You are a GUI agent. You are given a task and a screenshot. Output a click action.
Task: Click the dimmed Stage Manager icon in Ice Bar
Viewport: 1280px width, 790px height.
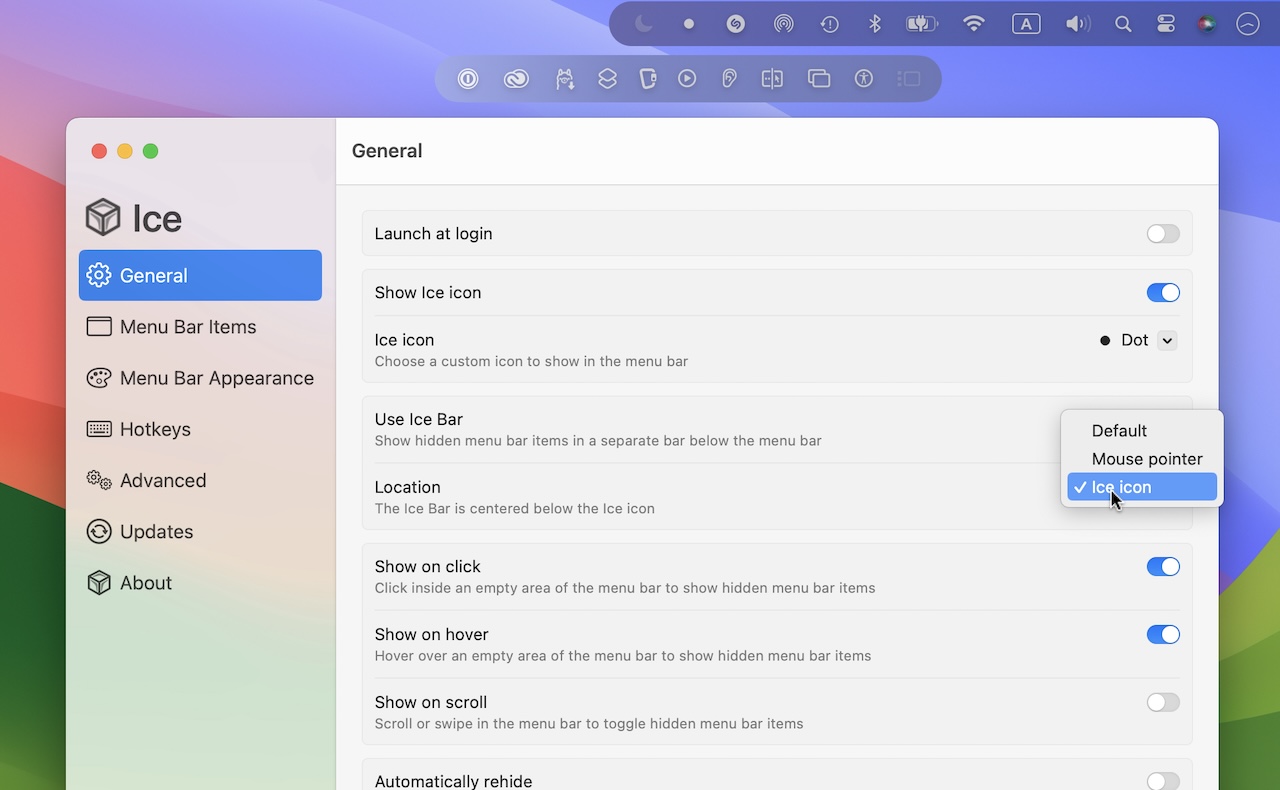(x=908, y=78)
